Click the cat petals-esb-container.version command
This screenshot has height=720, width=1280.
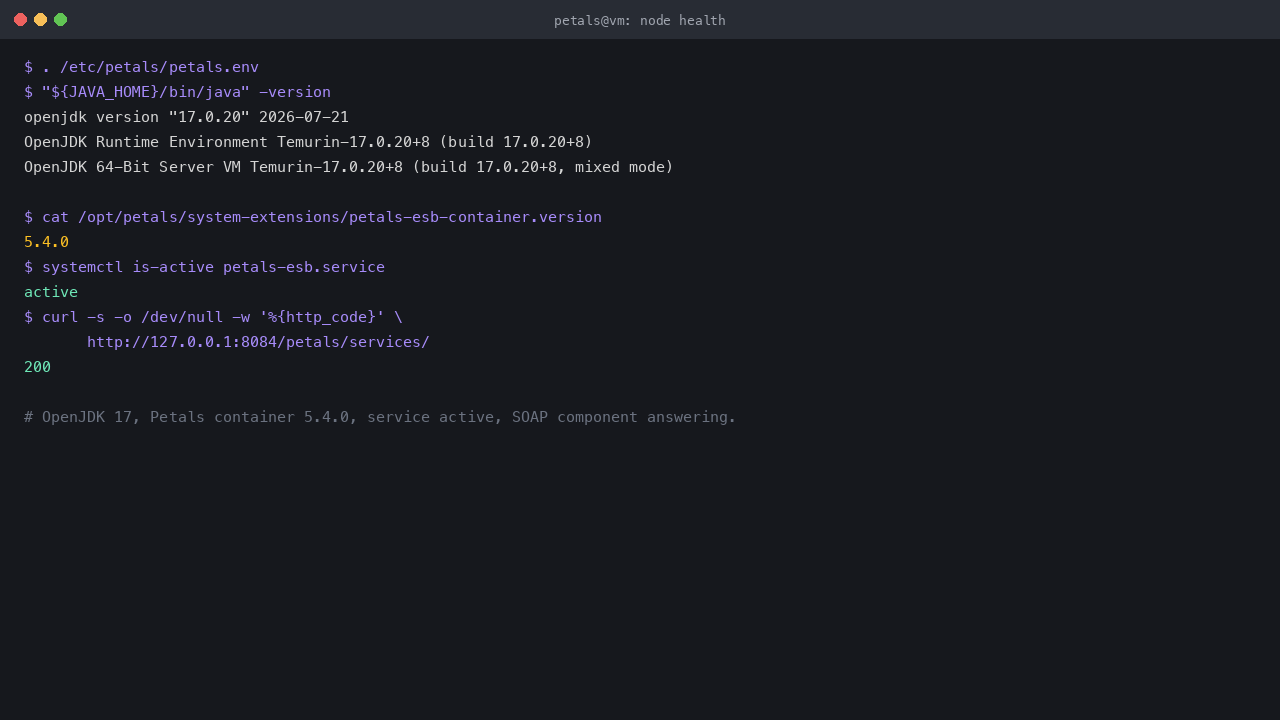(x=313, y=217)
